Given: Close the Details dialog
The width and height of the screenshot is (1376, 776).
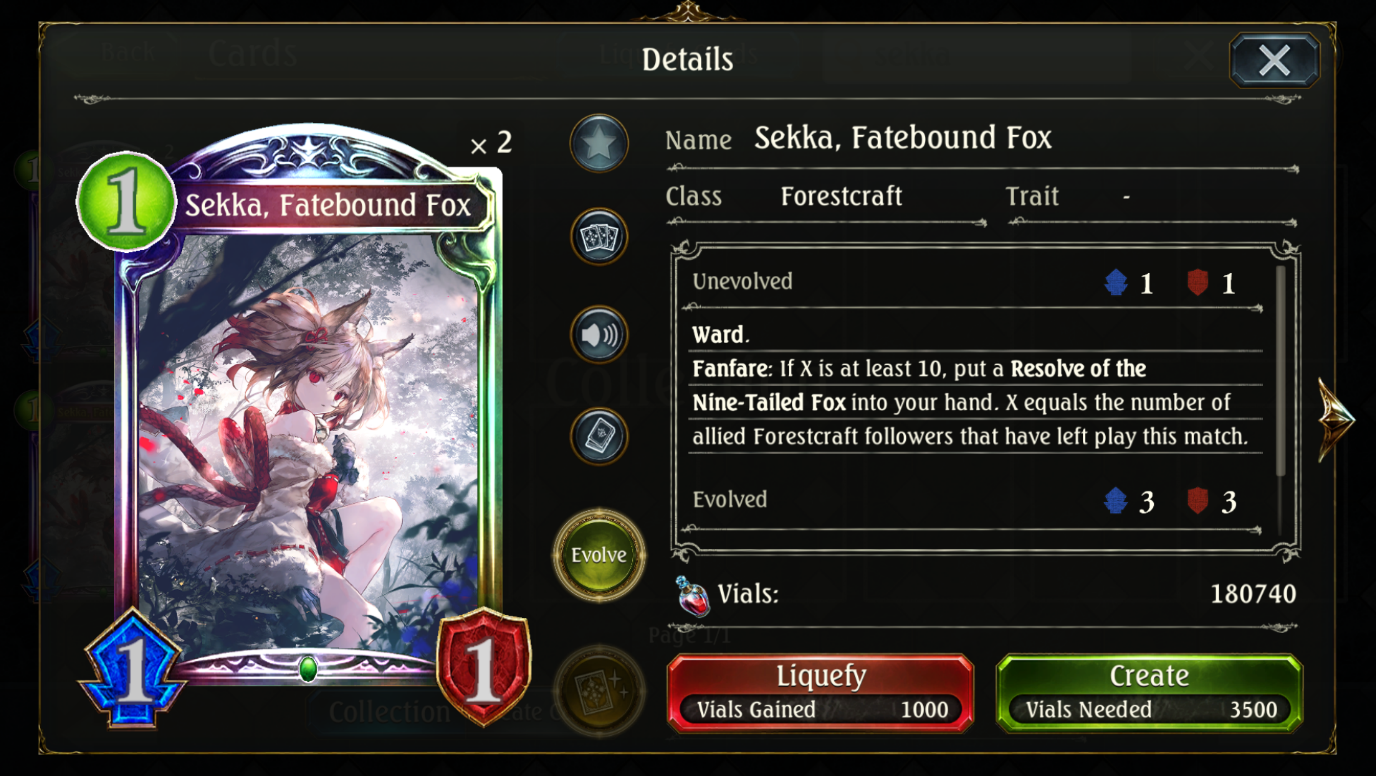Looking at the screenshot, I should pos(1274,60).
